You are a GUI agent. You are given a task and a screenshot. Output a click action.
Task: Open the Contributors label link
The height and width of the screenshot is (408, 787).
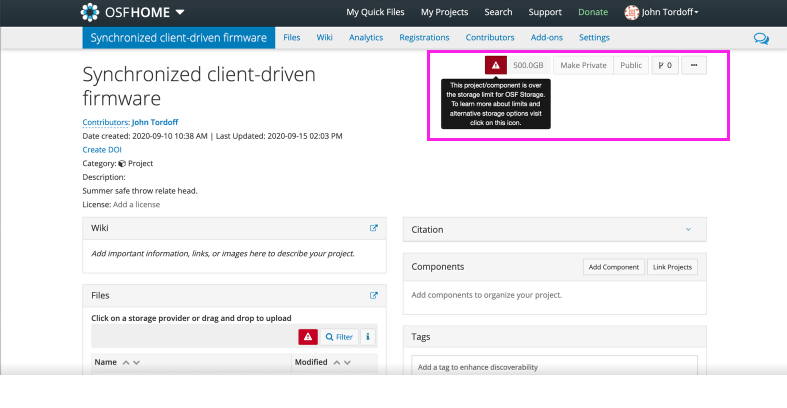(105, 122)
